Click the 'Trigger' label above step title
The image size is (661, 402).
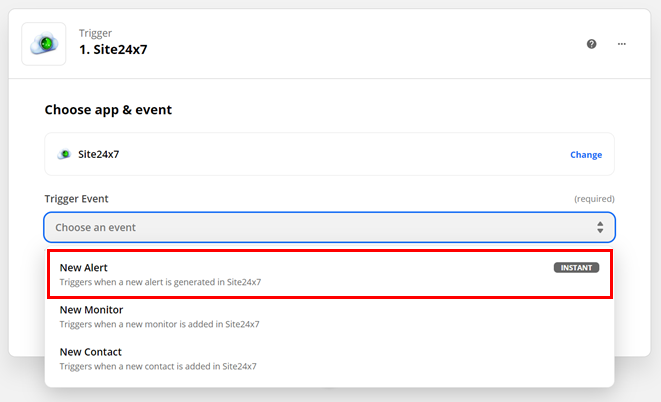[x=95, y=33]
